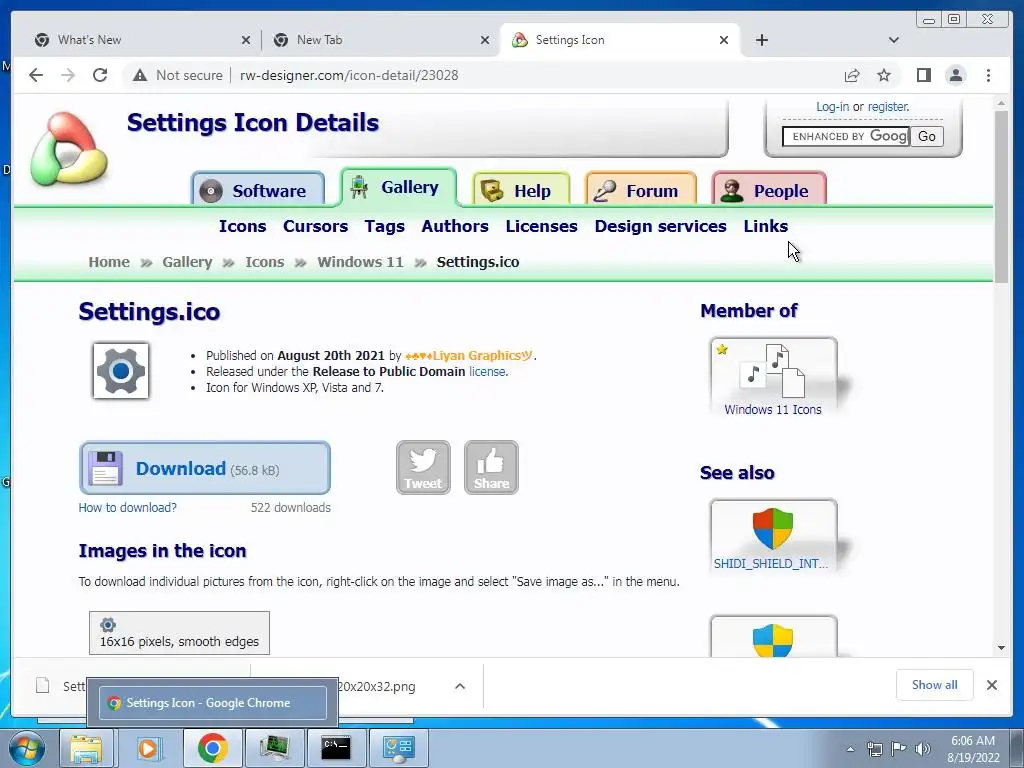The height and width of the screenshot is (768, 1024).
Task: Click the volume speaker tray icon
Action: (x=923, y=748)
